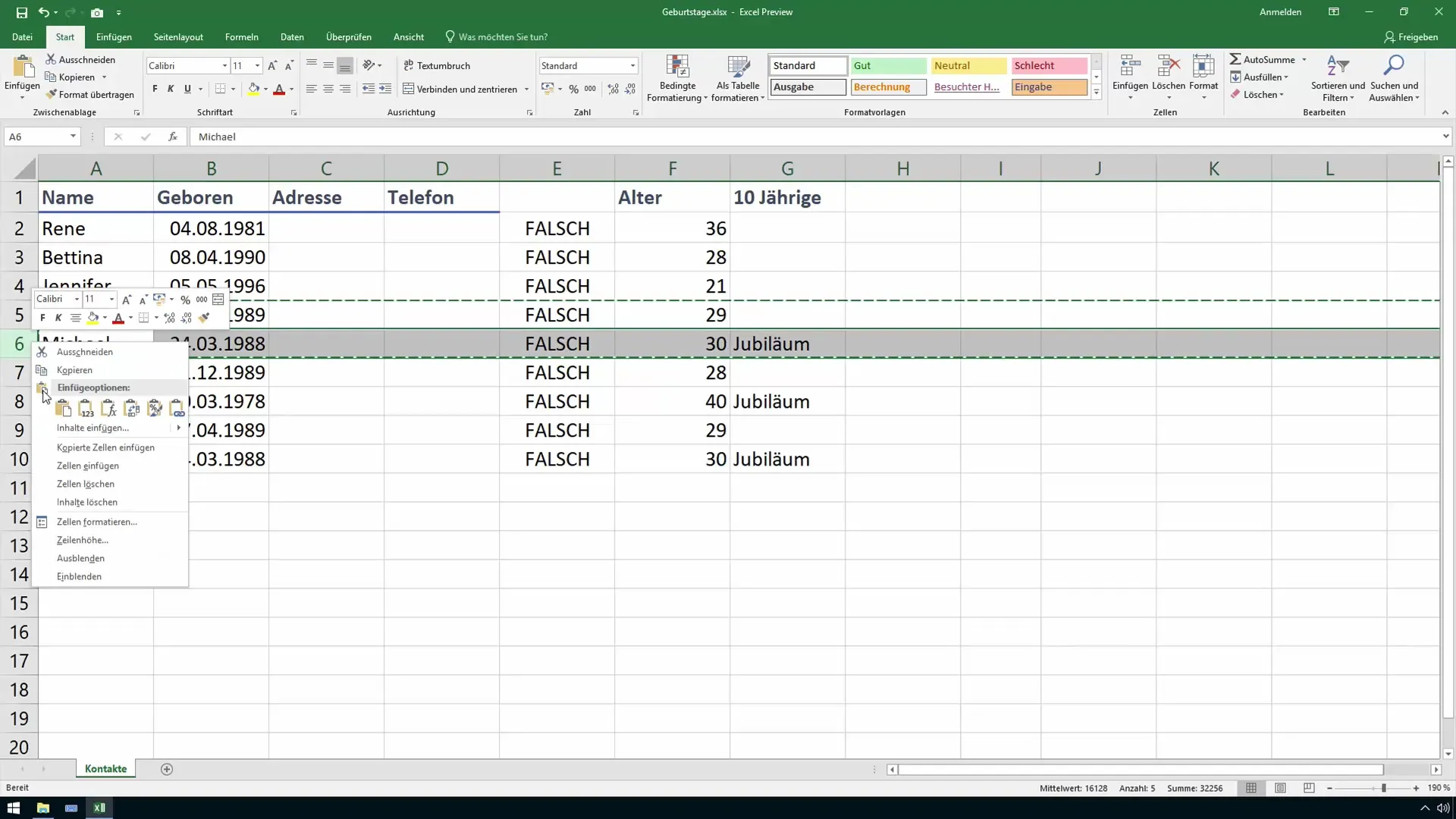Screen dimensions: 1456x819
Task: Click Was möchten Sie tun search box
Action: pyautogui.click(x=496, y=36)
